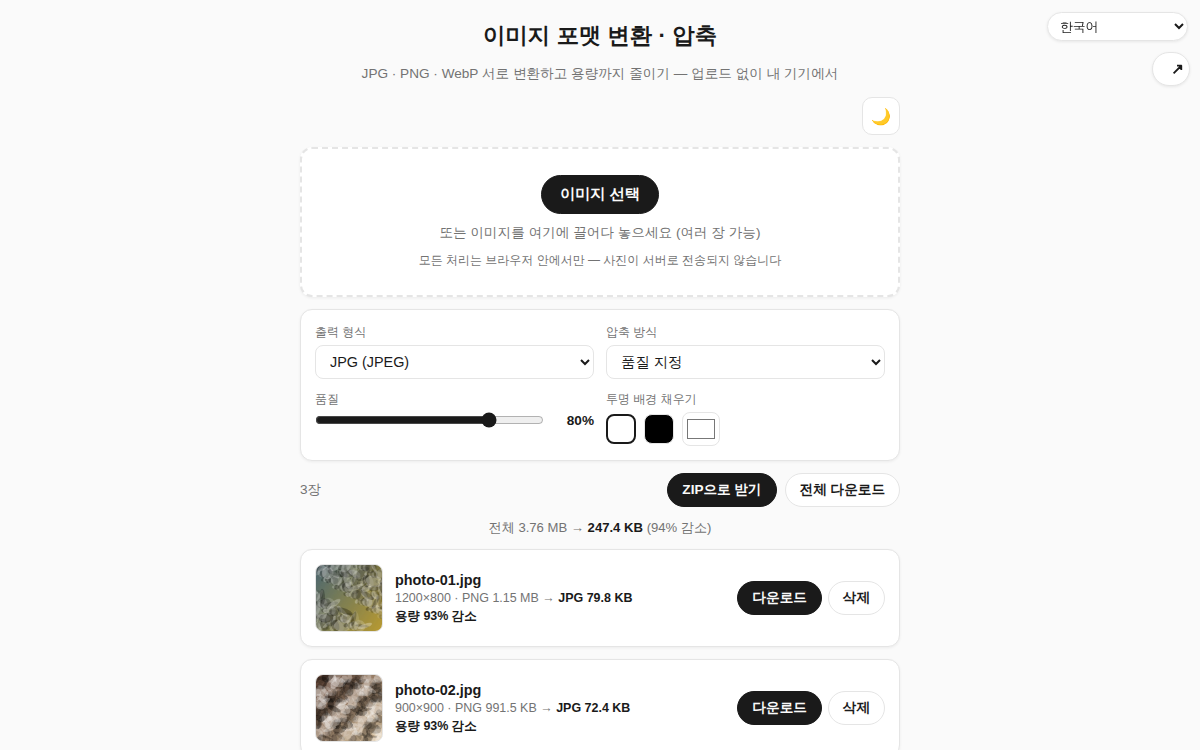This screenshot has height=750, width=1200.
Task: Click the 전체 다운로드 button
Action: tap(842, 490)
